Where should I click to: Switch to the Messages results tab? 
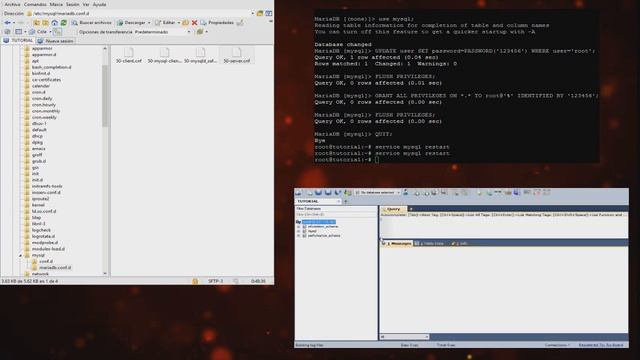click(398, 244)
